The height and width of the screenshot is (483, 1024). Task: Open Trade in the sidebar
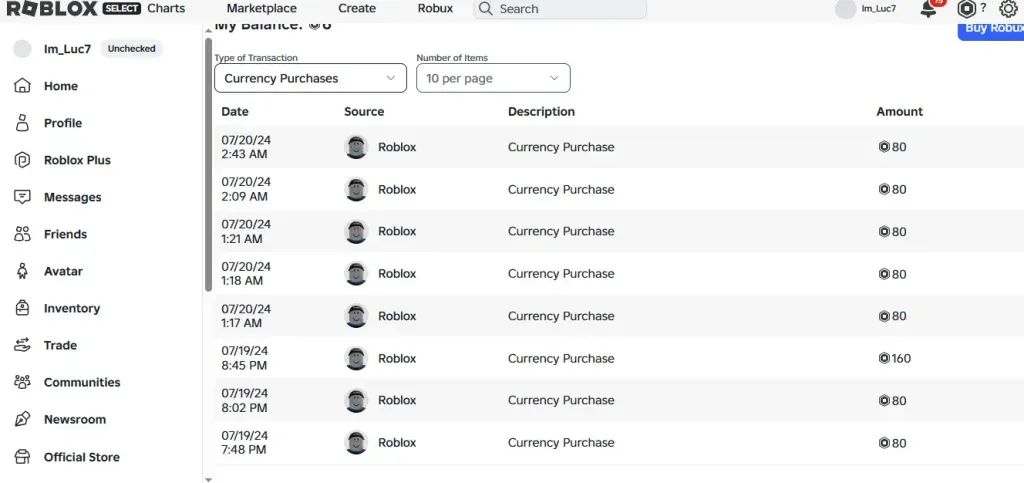click(60, 345)
